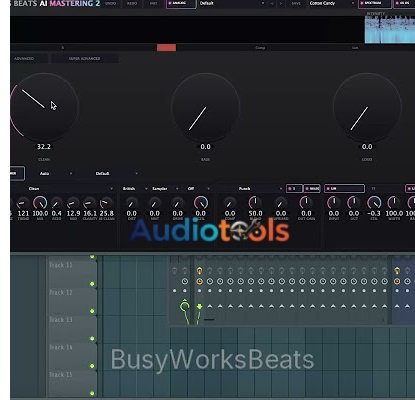Click the ceiling knob showing -0.3
The height and width of the screenshot is (400, 415).
(x=374, y=203)
